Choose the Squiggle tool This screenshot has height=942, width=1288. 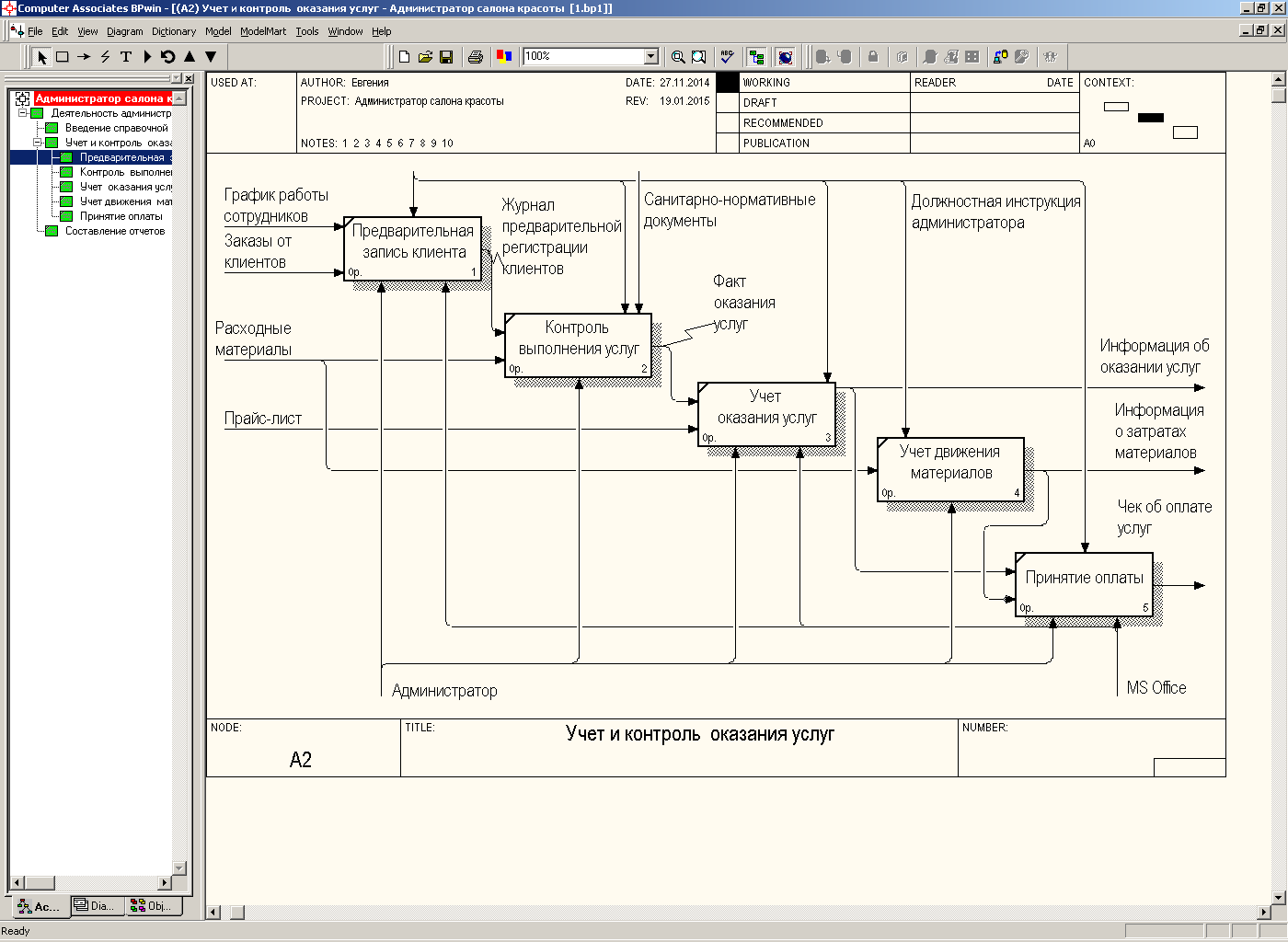pos(105,57)
